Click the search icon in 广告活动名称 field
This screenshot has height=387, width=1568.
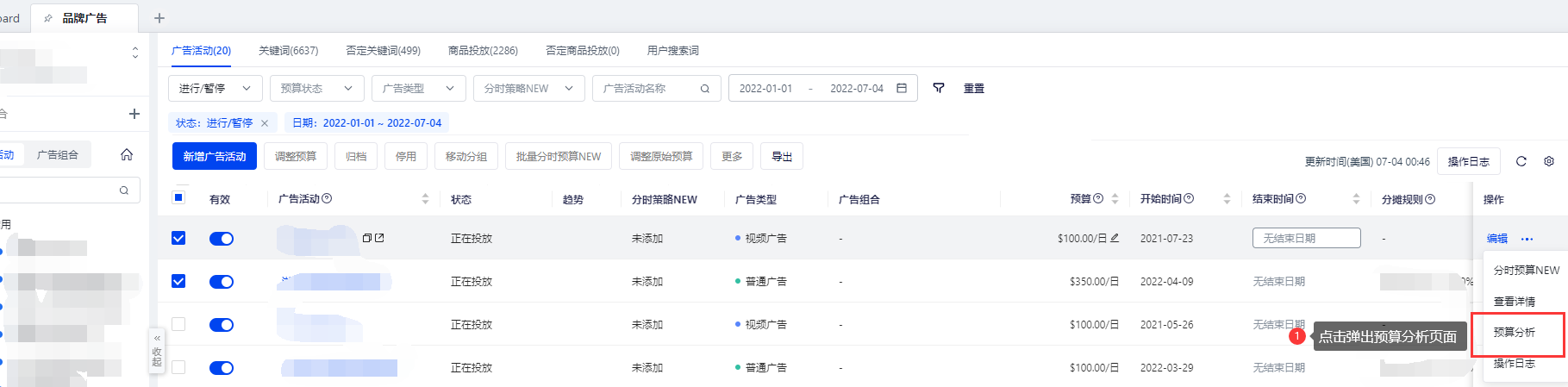[705, 89]
